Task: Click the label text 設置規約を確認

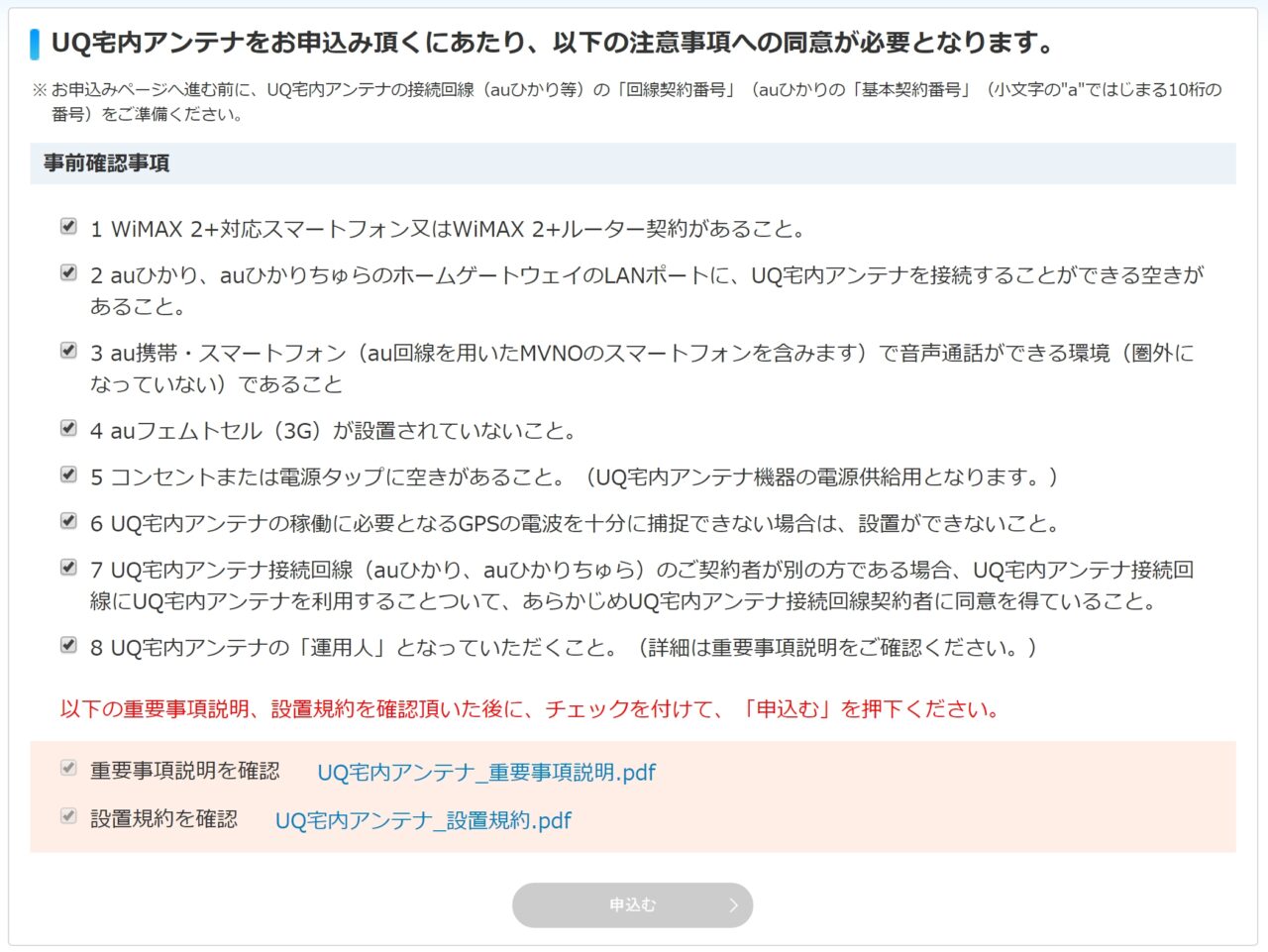Action: 163,818
